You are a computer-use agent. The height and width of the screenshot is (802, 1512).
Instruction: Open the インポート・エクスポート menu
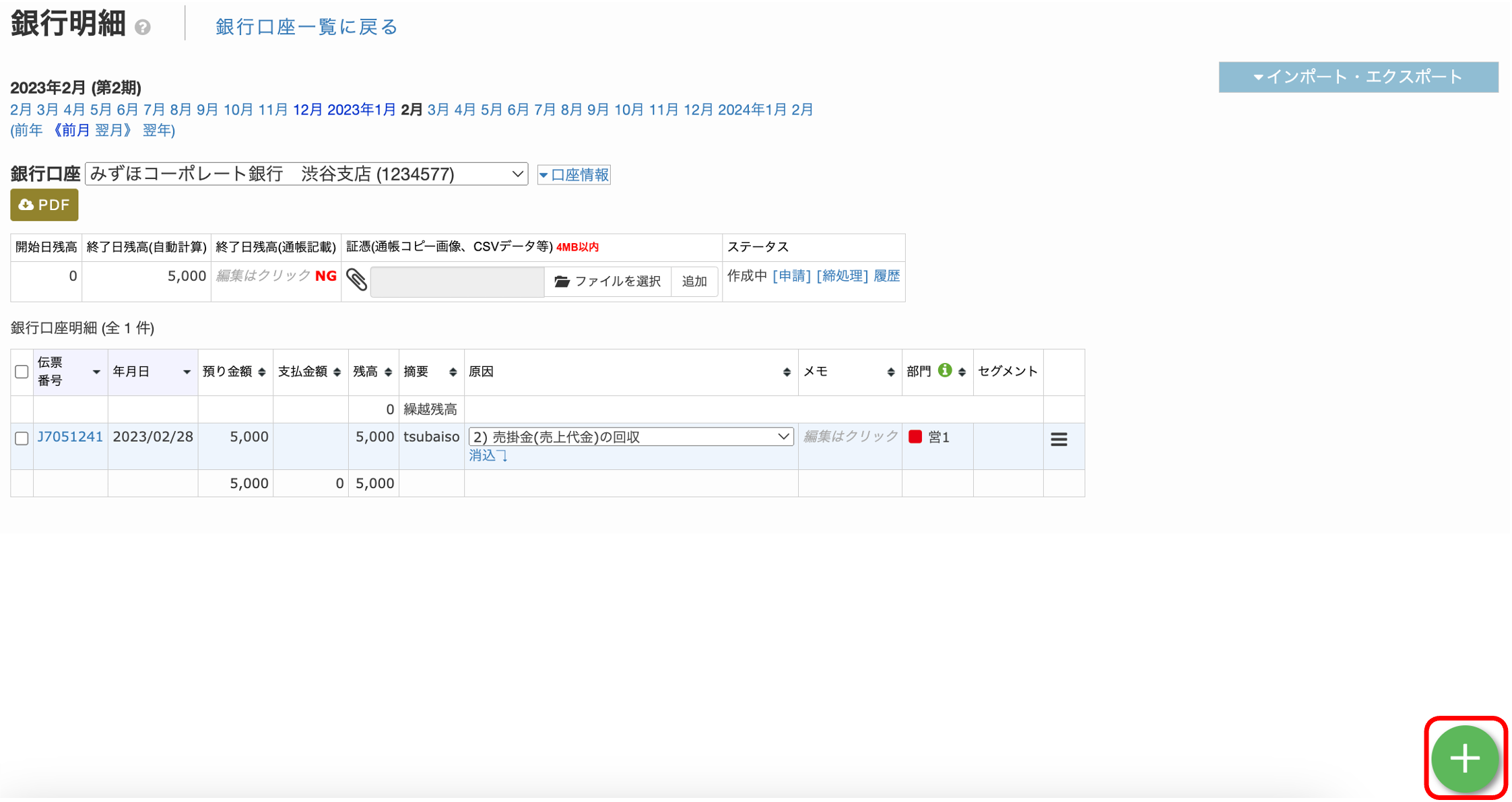[1358, 77]
